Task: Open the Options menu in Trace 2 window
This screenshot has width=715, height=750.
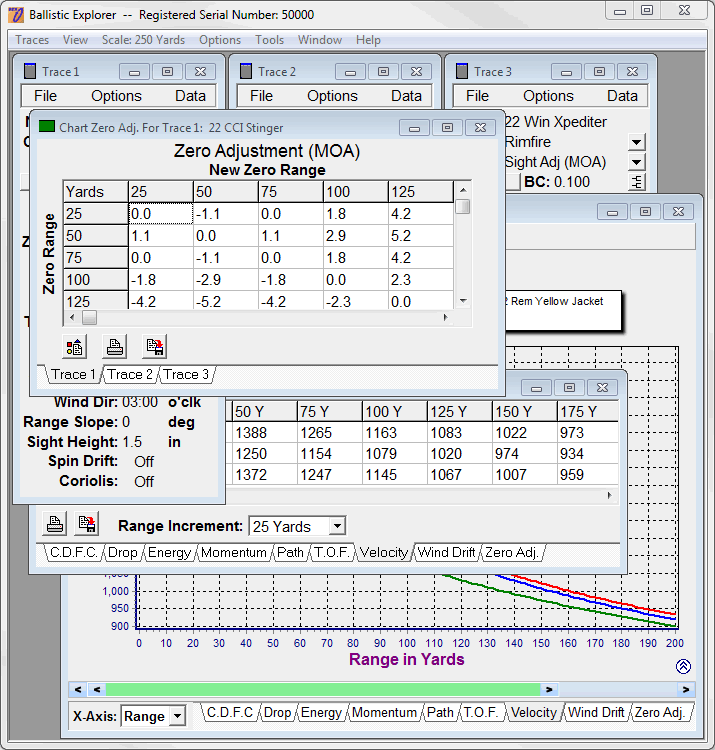Action: coord(332,96)
